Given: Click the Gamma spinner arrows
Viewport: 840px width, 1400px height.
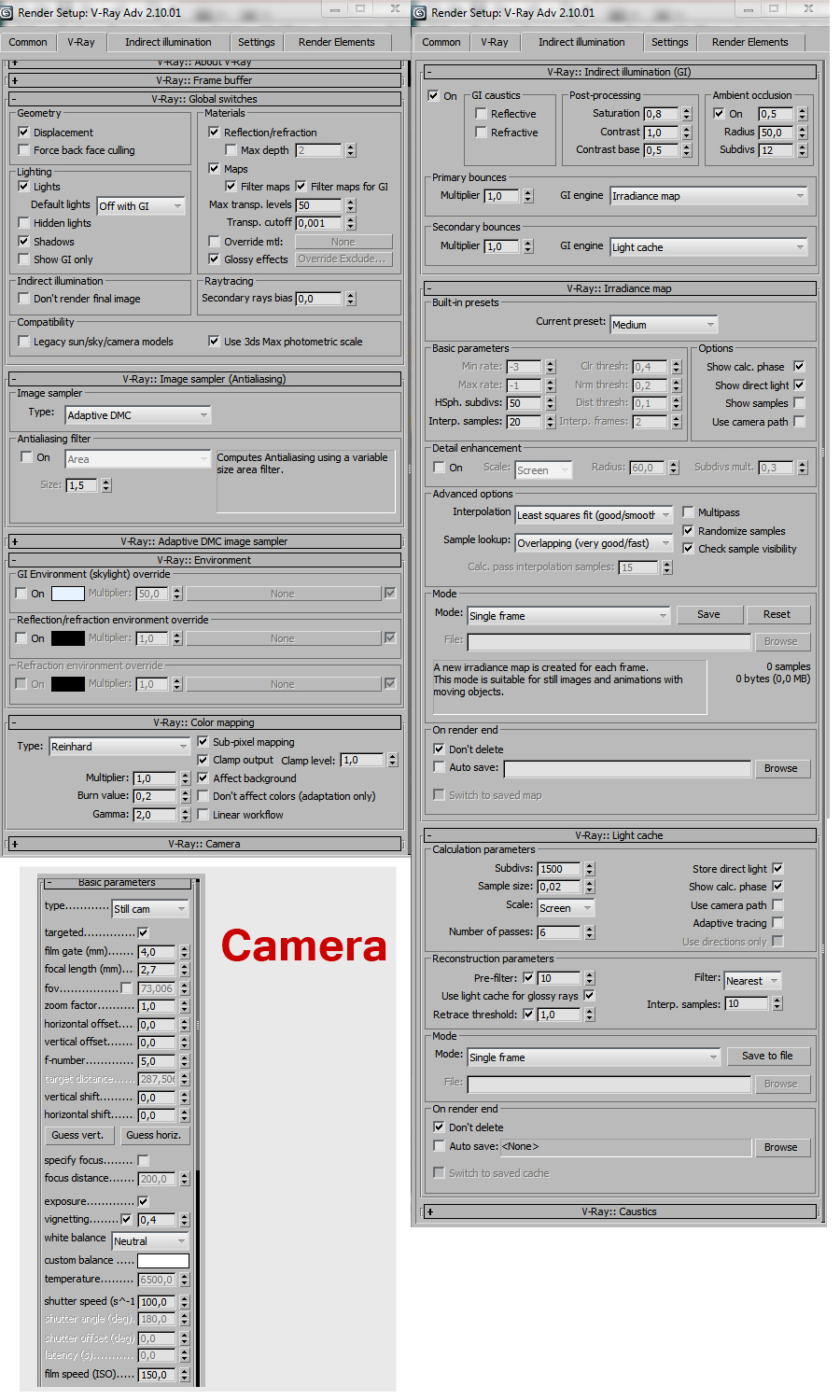Looking at the screenshot, I should pyautogui.click(x=185, y=815).
